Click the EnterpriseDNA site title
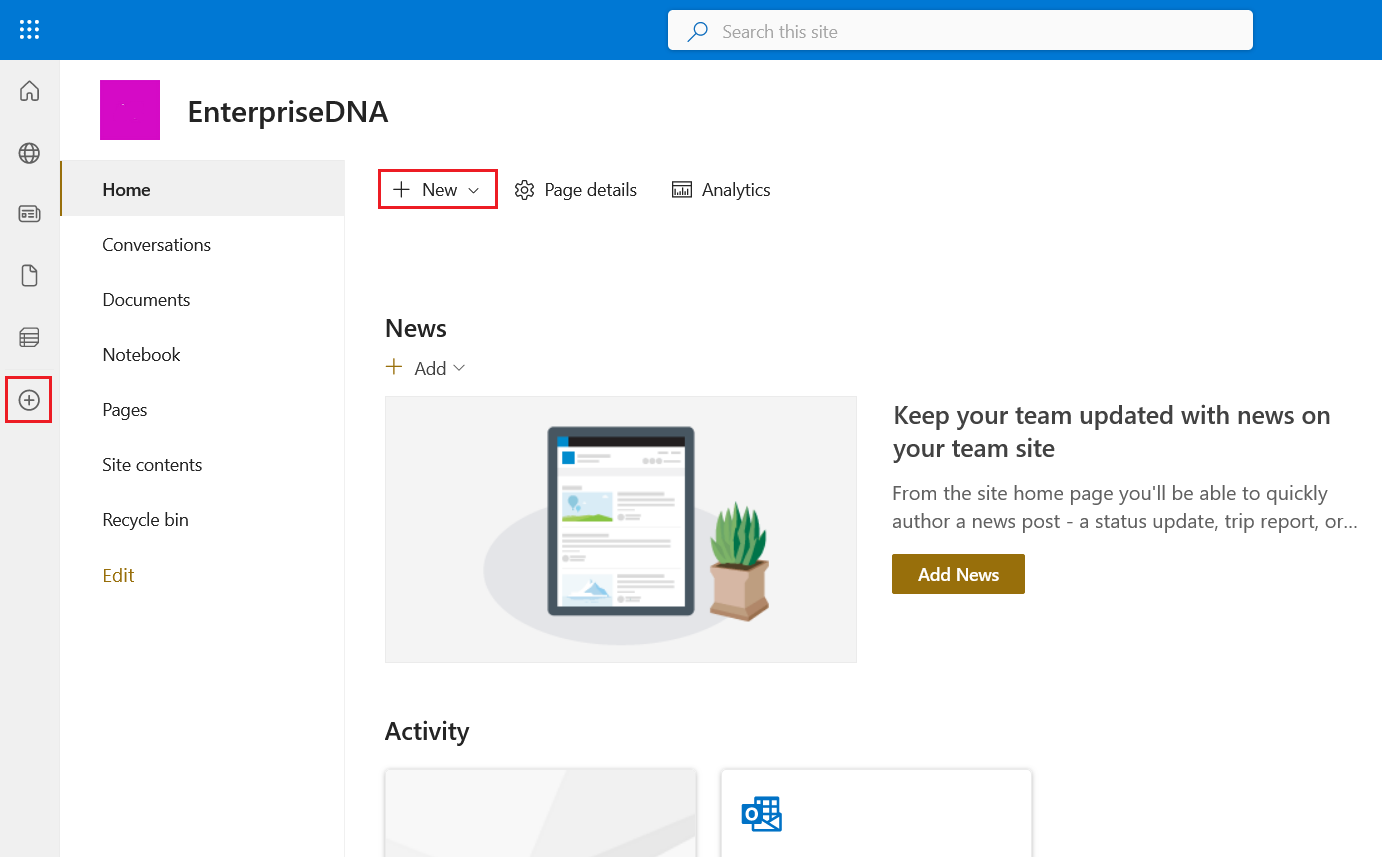Image resolution: width=1382 pixels, height=857 pixels. click(288, 112)
